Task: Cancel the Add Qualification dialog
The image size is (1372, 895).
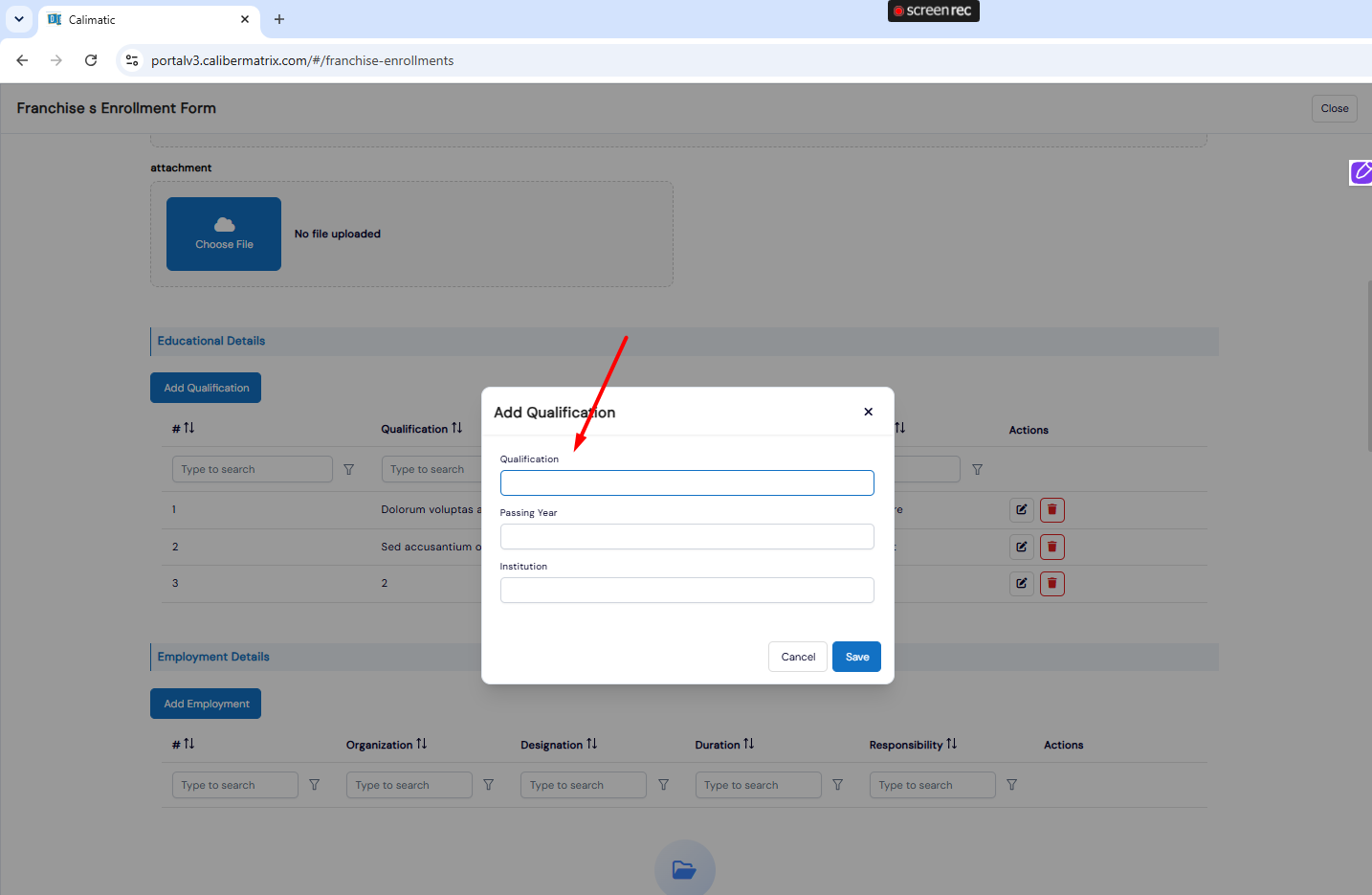Action: 798,657
